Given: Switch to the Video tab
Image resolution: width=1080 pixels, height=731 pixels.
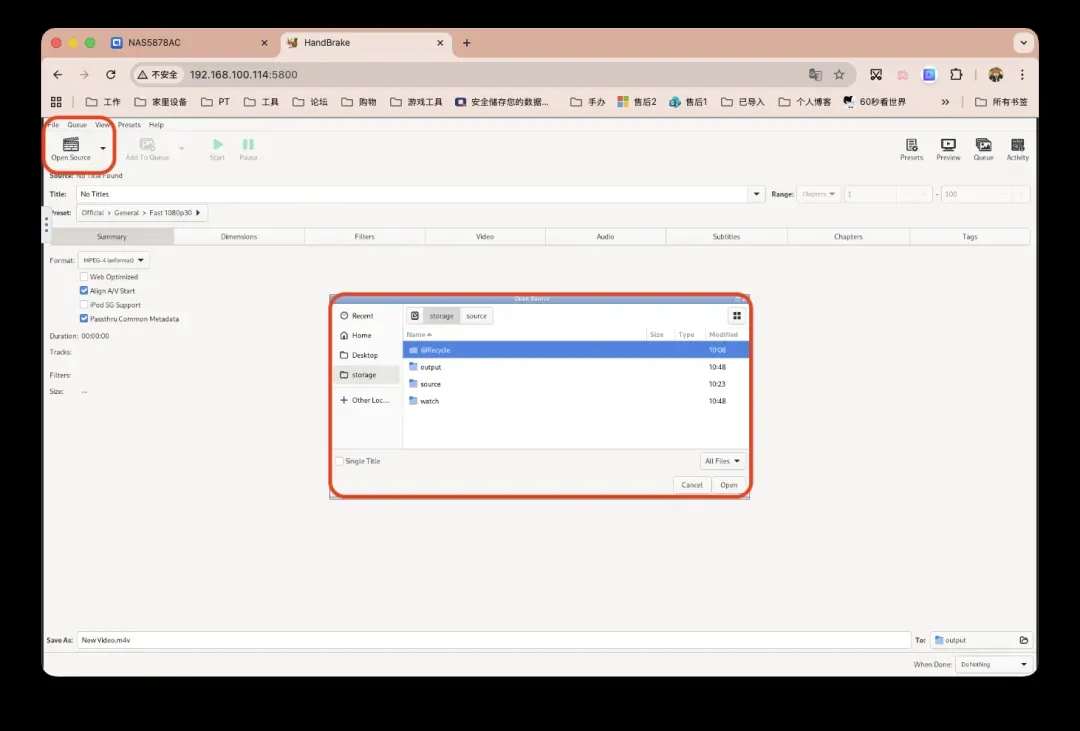Looking at the screenshot, I should pyautogui.click(x=485, y=237).
